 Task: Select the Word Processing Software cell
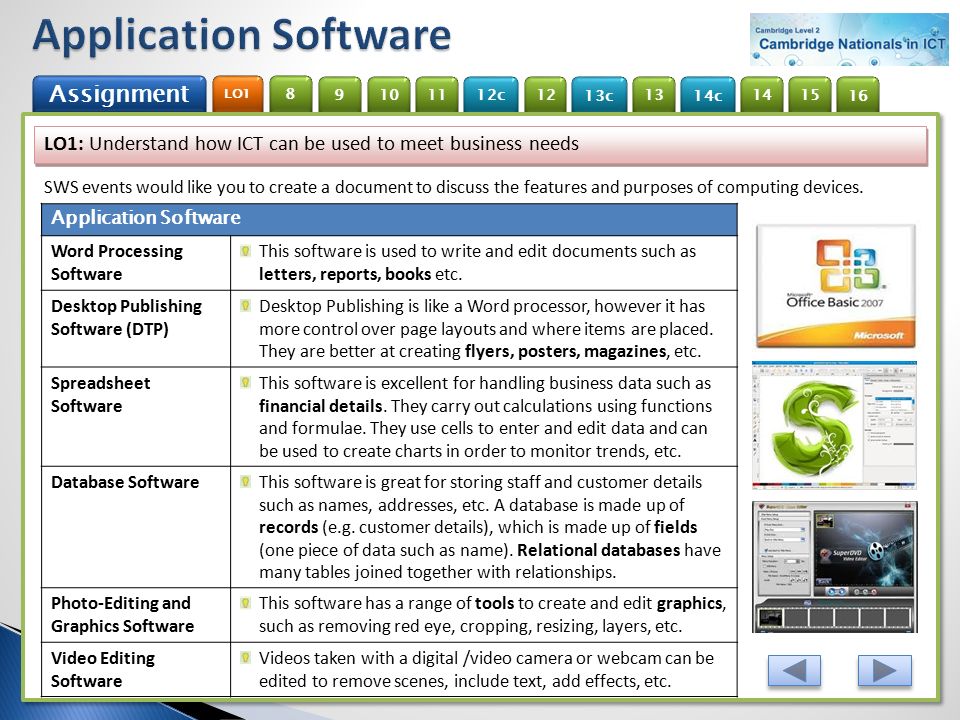[x=136, y=263]
